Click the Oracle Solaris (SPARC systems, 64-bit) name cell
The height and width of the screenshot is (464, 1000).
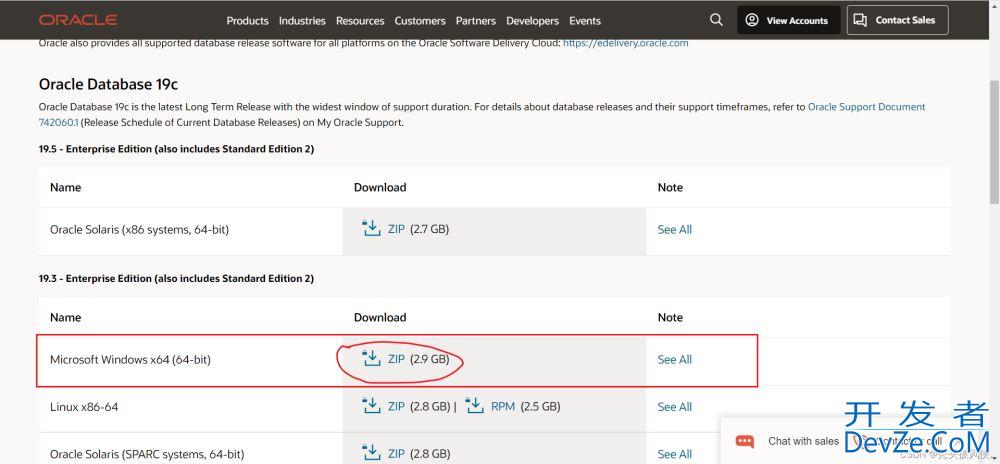click(x=147, y=454)
